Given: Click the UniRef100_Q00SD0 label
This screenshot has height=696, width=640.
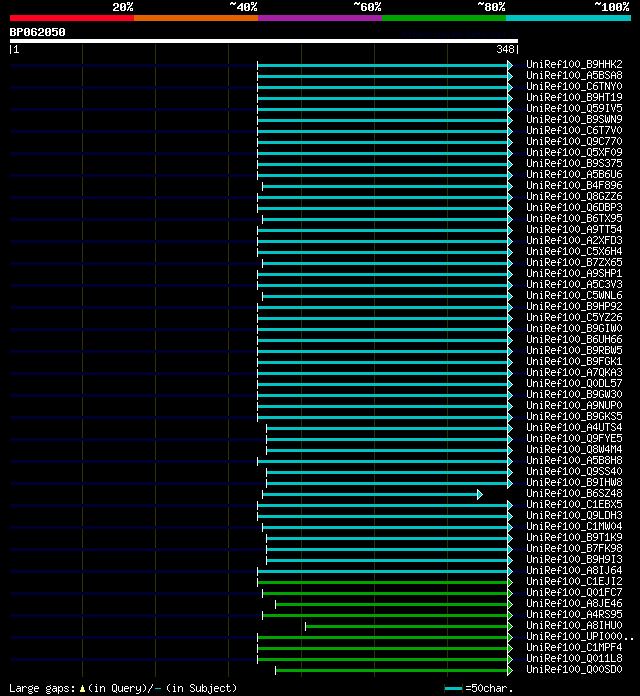Looking at the screenshot, I should (574, 670).
